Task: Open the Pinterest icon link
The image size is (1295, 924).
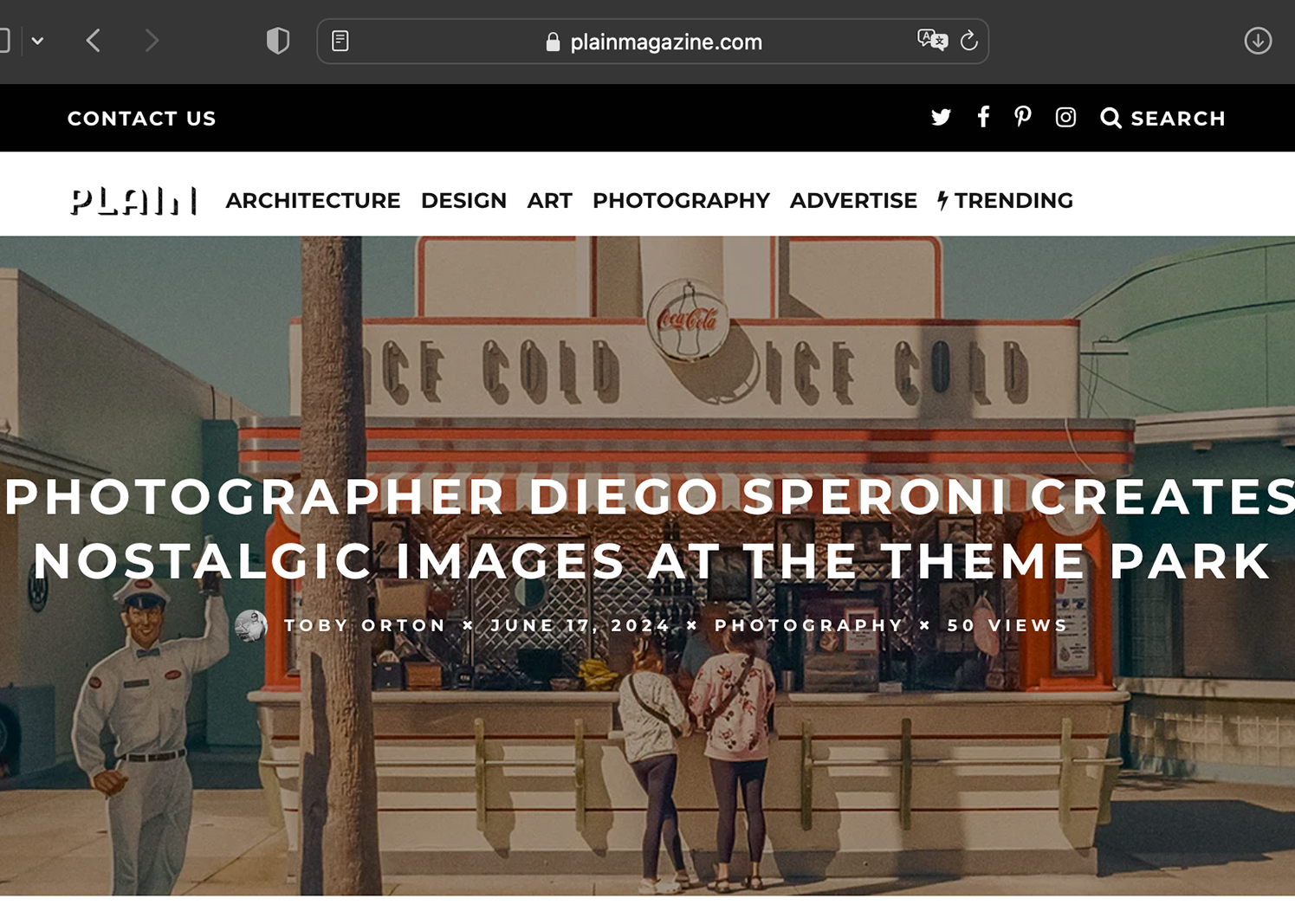Action: coord(1023,117)
